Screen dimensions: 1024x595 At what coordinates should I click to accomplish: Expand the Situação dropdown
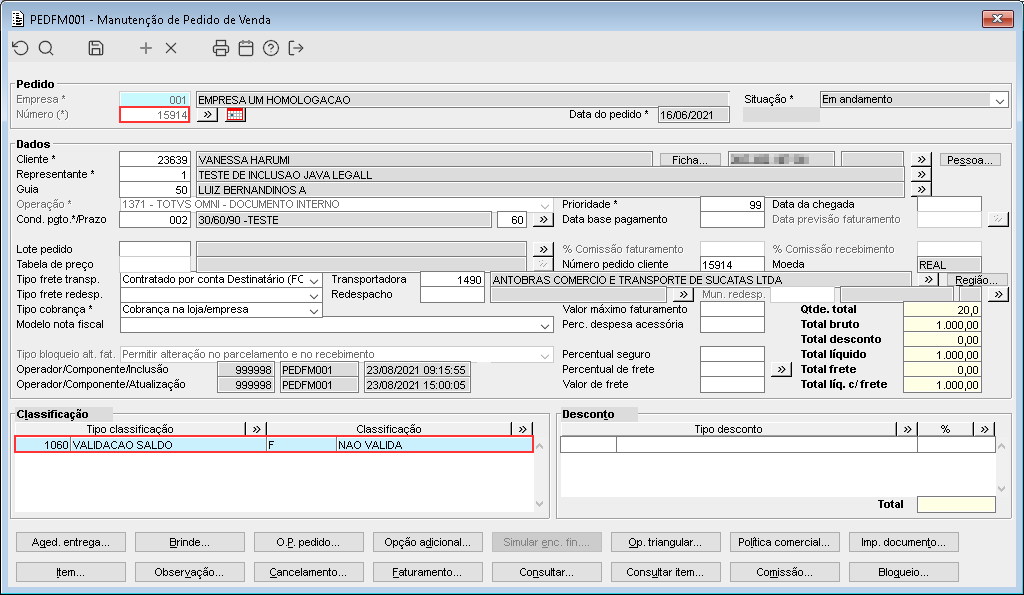(999, 100)
